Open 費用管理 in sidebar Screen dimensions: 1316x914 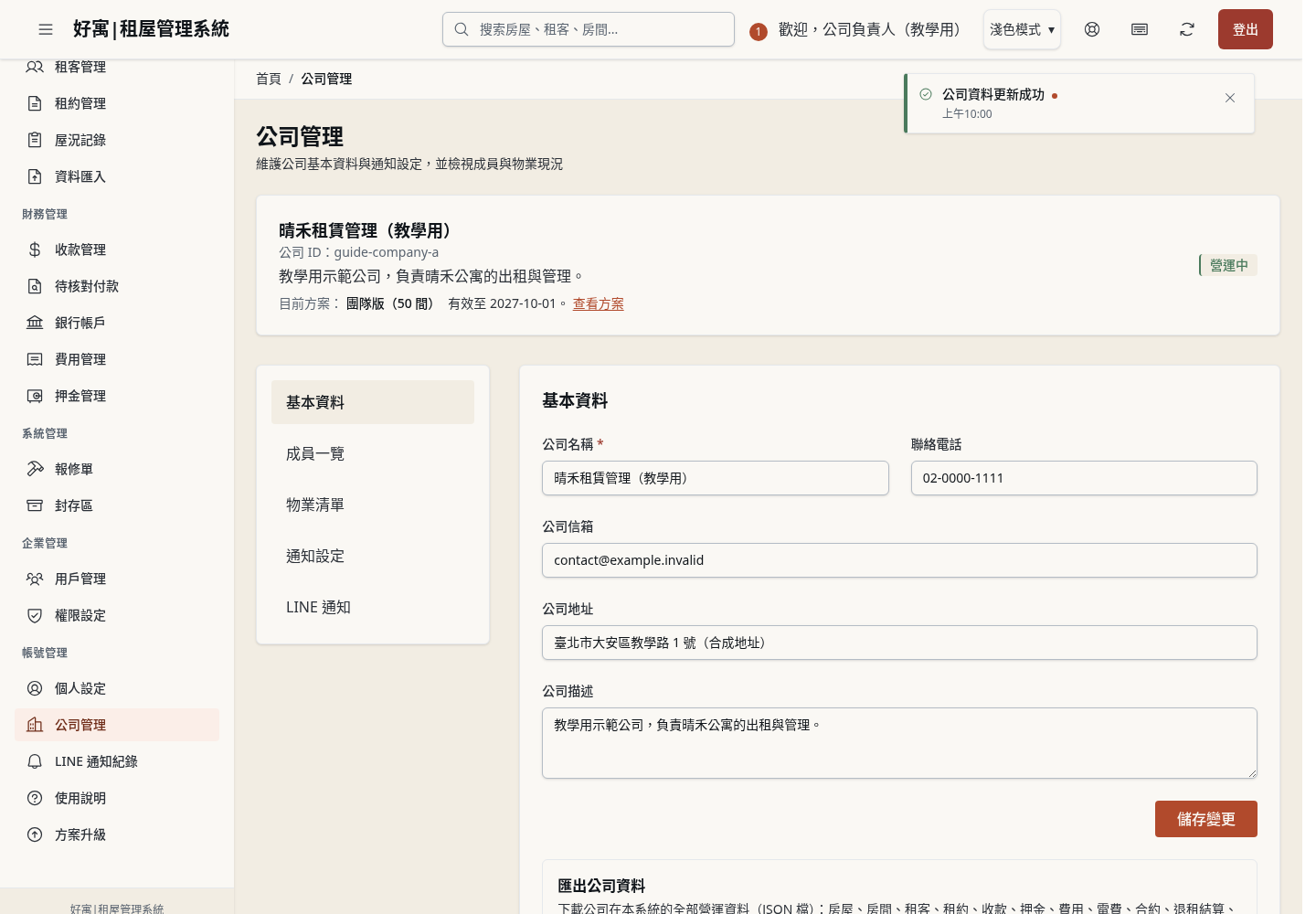117,359
